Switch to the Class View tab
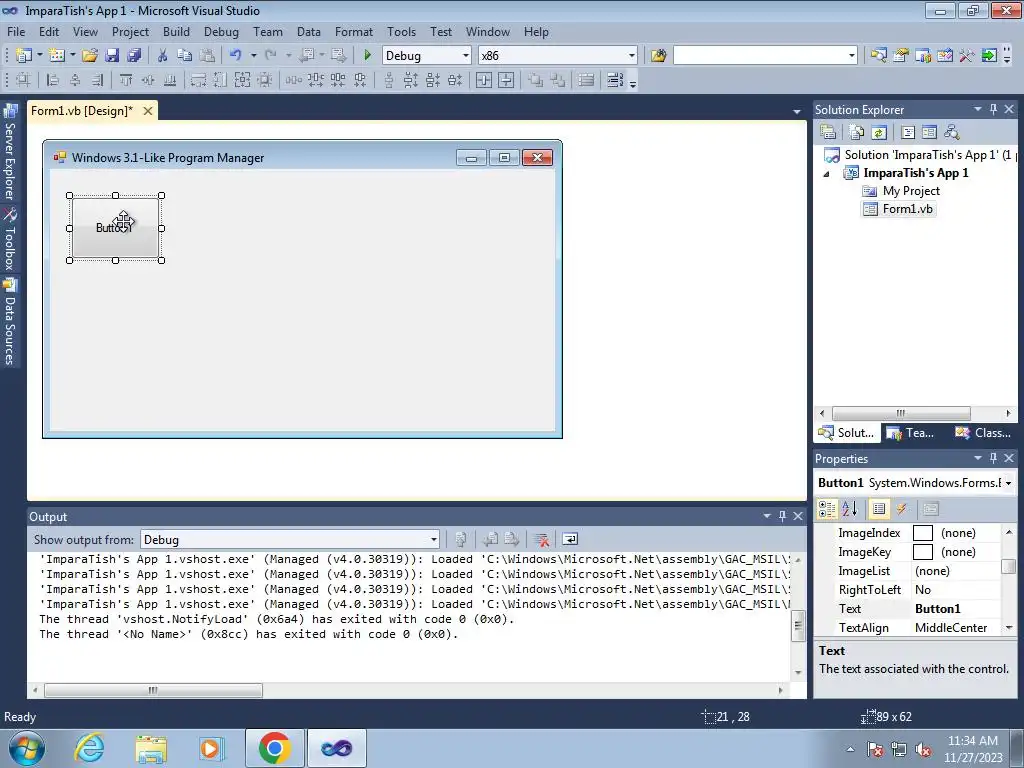 click(983, 432)
